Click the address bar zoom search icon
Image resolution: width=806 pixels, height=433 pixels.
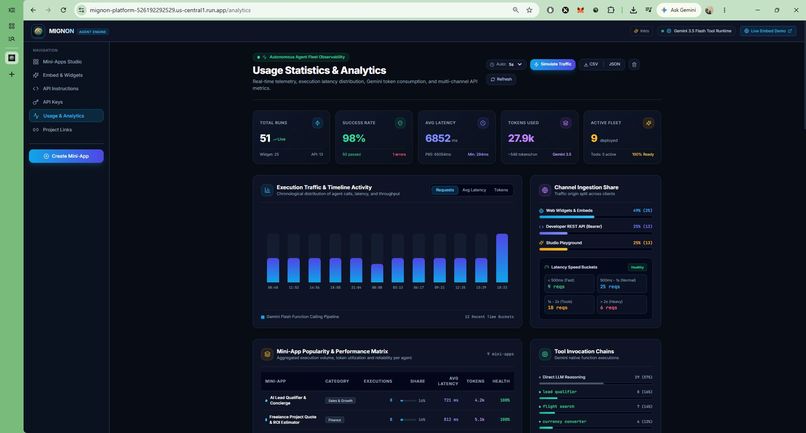tap(516, 10)
